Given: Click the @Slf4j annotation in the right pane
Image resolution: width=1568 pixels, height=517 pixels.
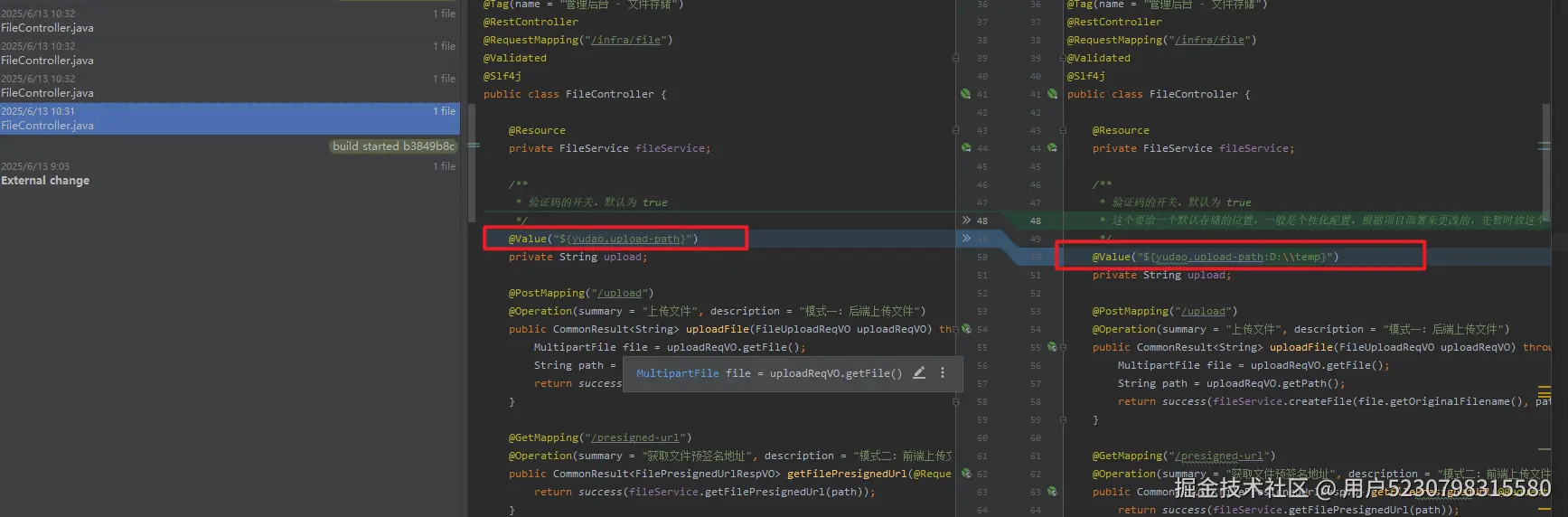Looking at the screenshot, I should pyautogui.click(x=1086, y=76).
